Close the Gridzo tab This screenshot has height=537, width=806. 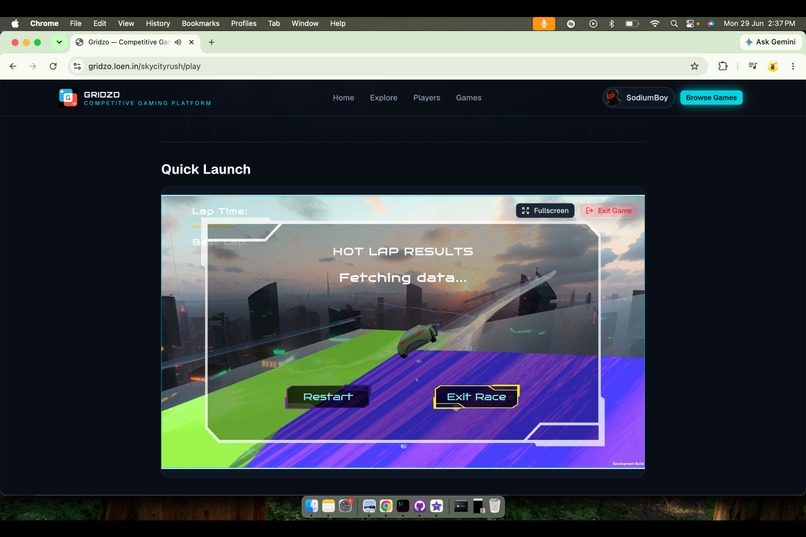coord(191,42)
